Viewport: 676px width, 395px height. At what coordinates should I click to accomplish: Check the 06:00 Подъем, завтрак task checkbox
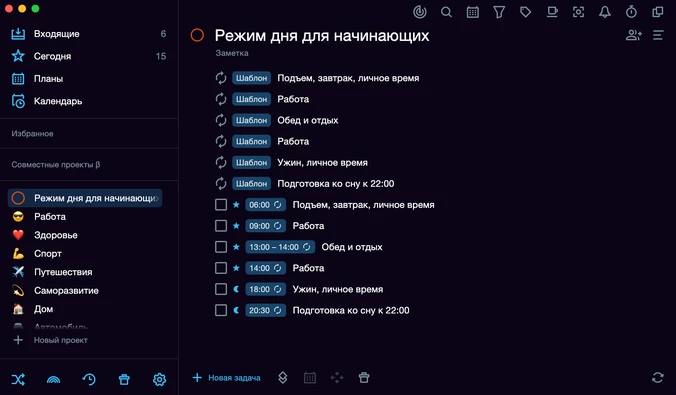click(221, 204)
